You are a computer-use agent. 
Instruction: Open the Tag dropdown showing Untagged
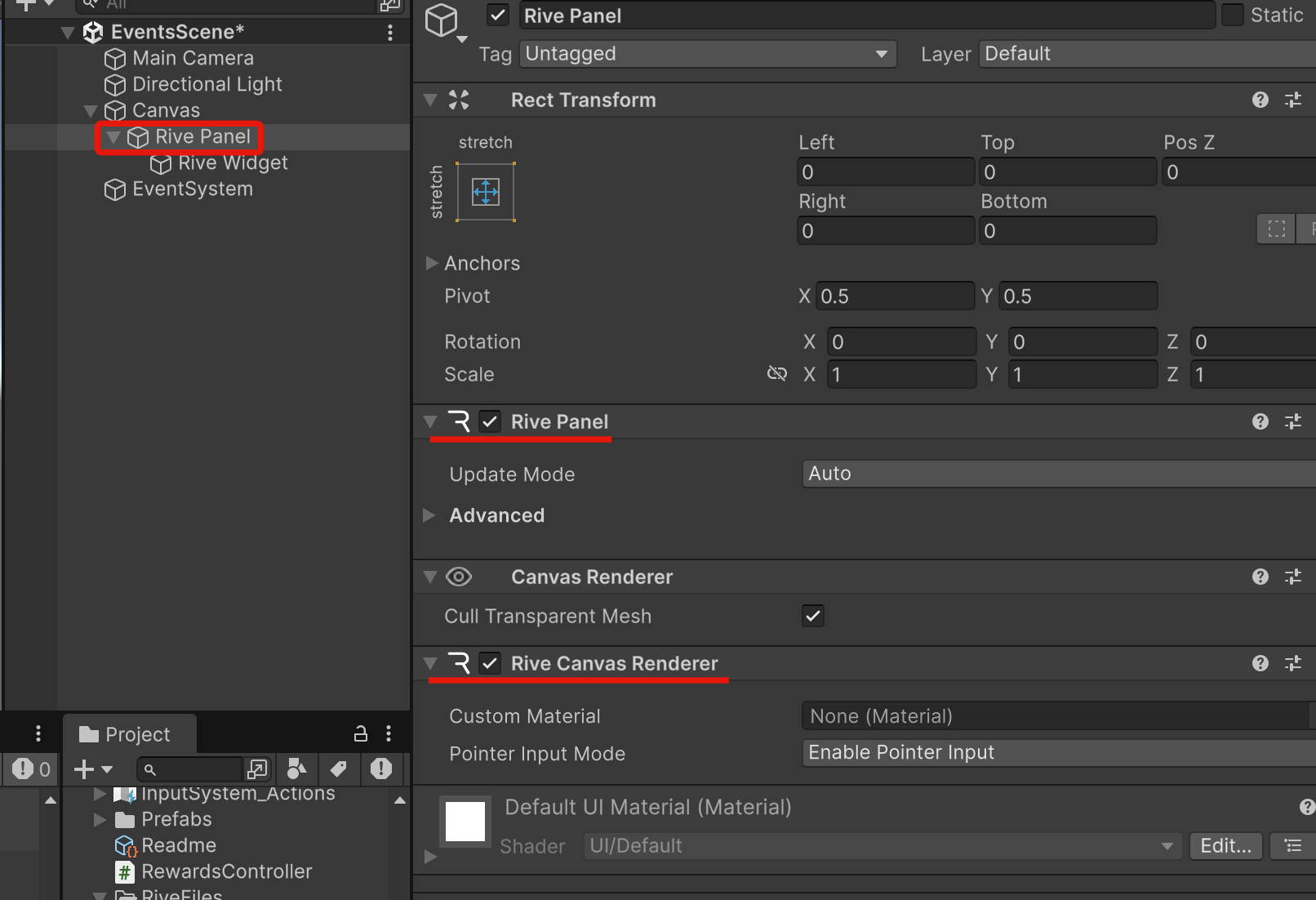pyautogui.click(x=708, y=54)
